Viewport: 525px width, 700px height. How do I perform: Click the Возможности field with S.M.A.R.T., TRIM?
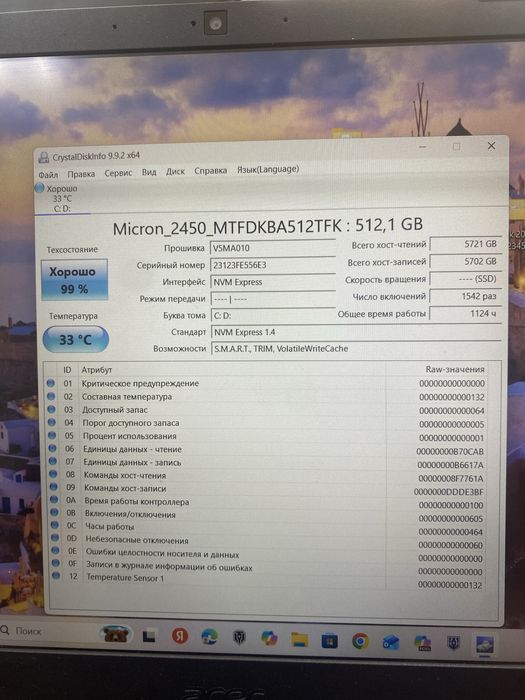tap(356, 349)
